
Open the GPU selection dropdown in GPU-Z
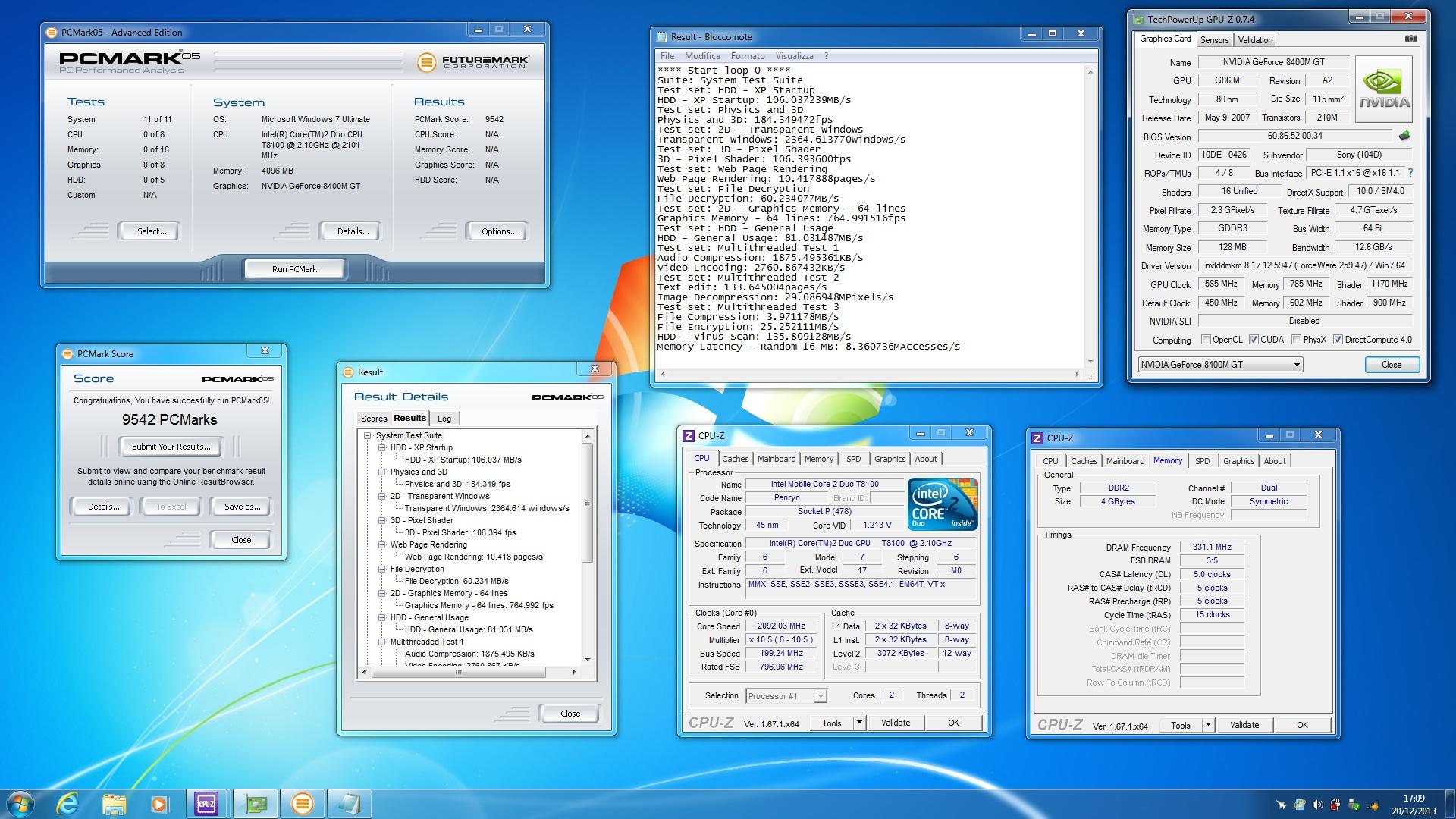(1220, 365)
